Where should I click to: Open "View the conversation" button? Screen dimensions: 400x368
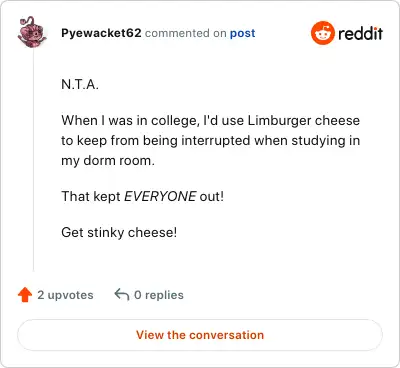pyautogui.click(x=200, y=335)
